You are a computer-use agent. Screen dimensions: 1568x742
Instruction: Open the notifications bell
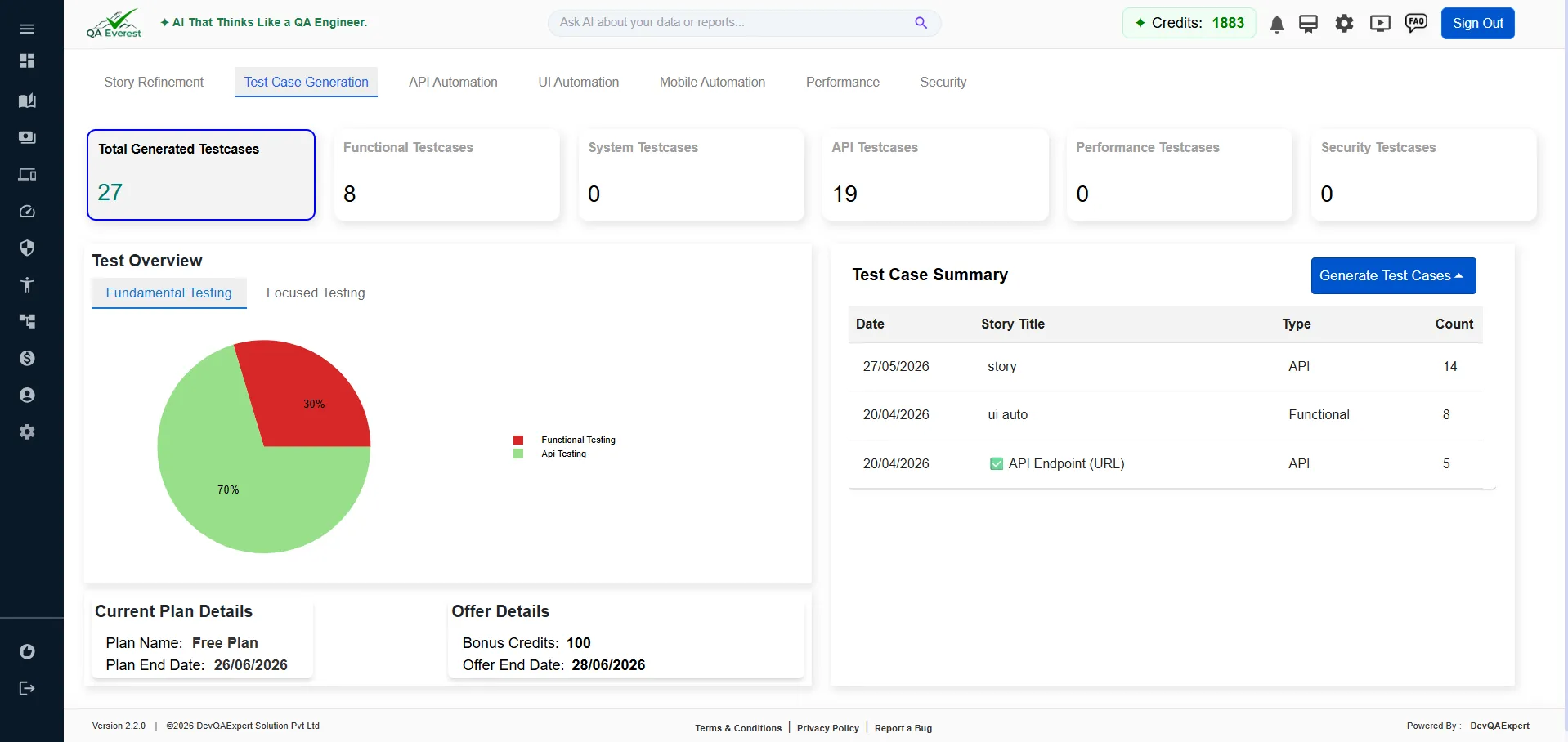tap(1276, 24)
